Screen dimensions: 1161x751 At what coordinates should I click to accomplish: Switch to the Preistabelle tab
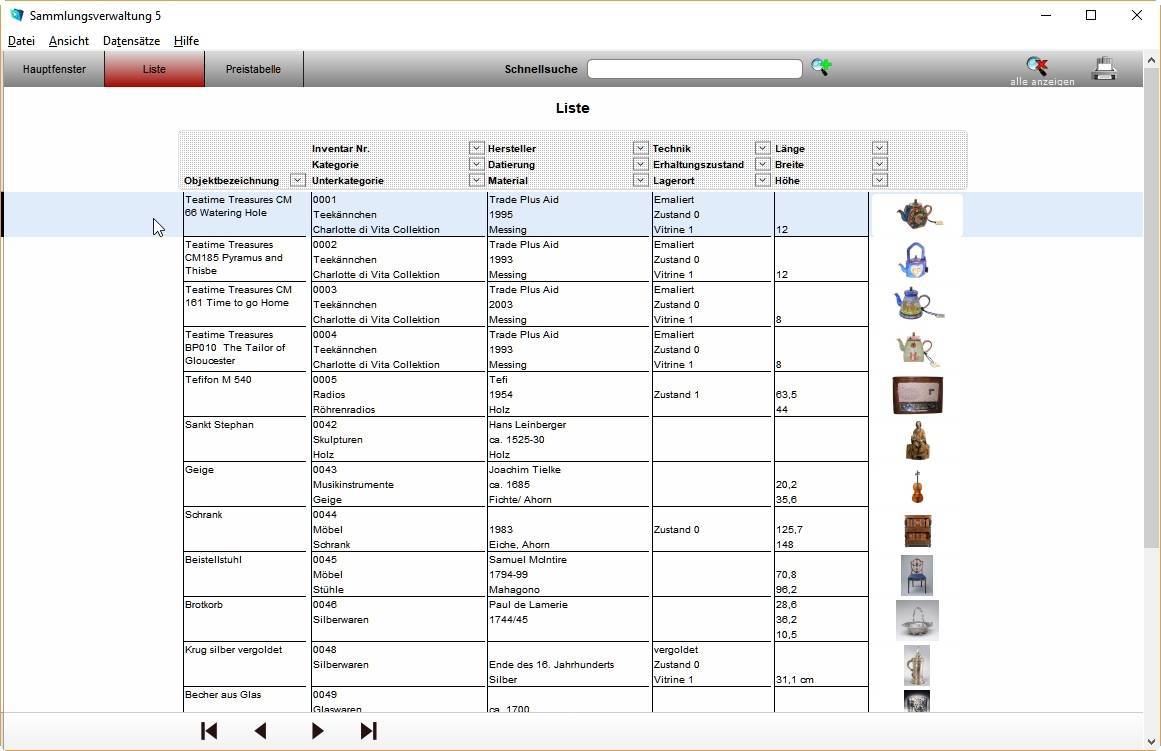253,69
